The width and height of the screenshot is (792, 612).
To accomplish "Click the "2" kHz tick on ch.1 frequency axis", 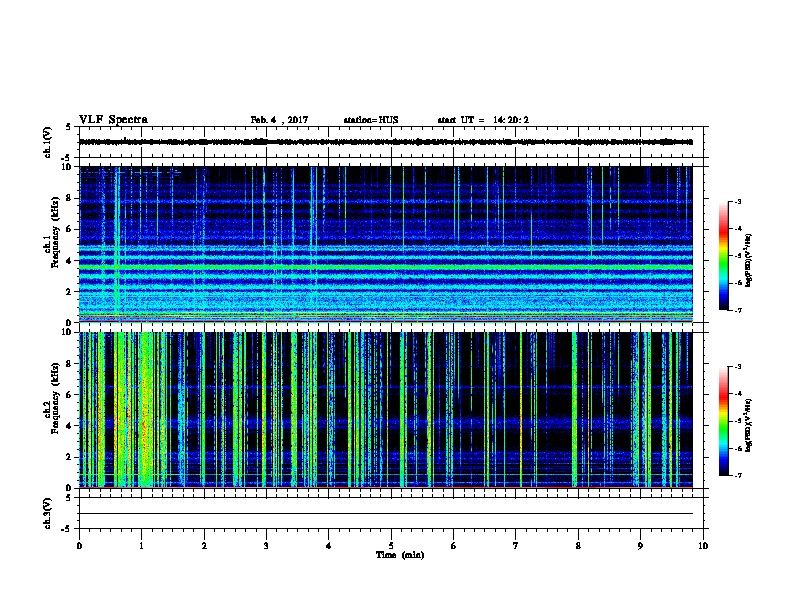I will click(69, 292).
